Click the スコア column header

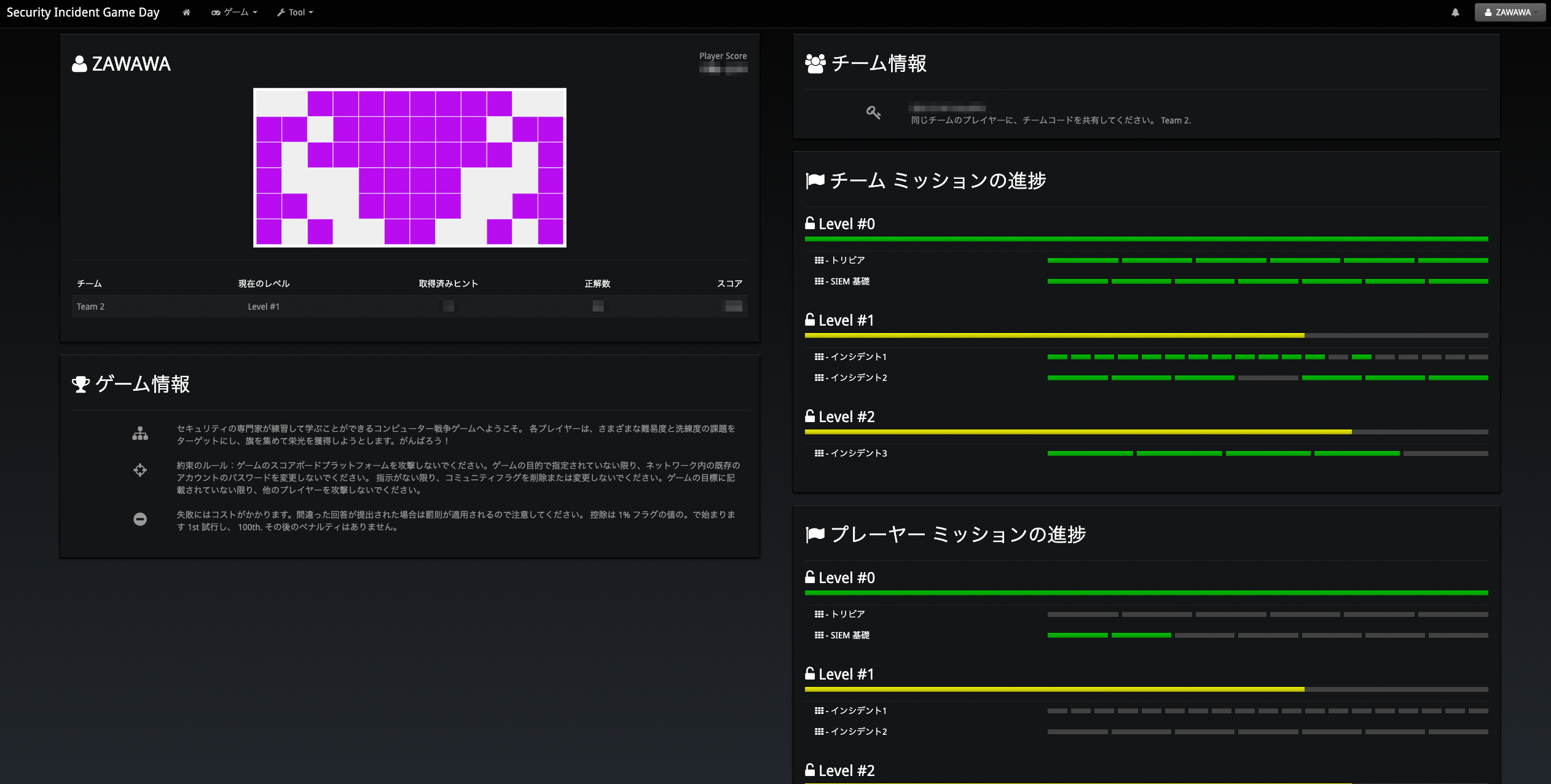[x=730, y=283]
